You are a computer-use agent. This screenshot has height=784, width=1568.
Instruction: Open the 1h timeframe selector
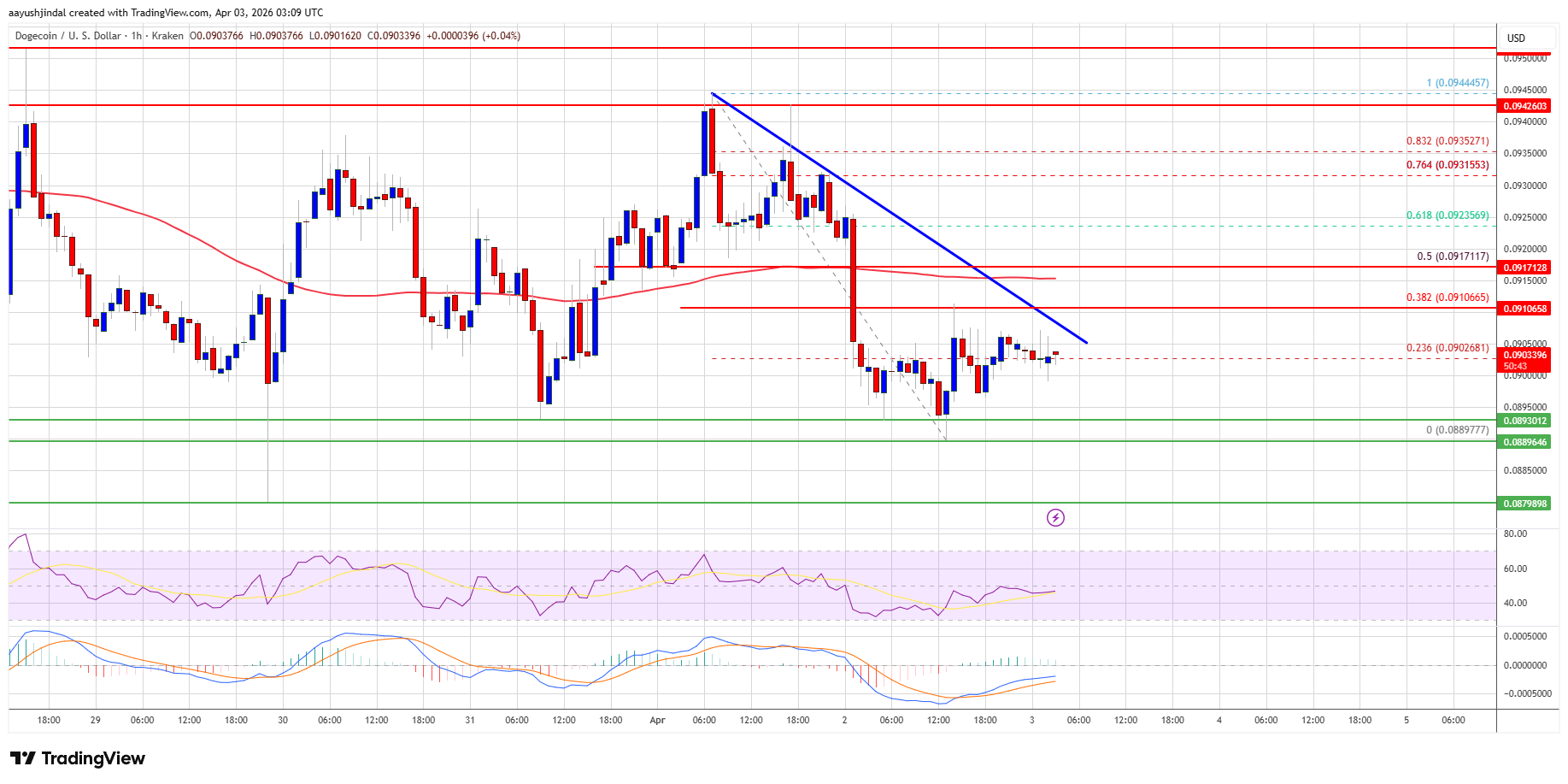pos(135,36)
